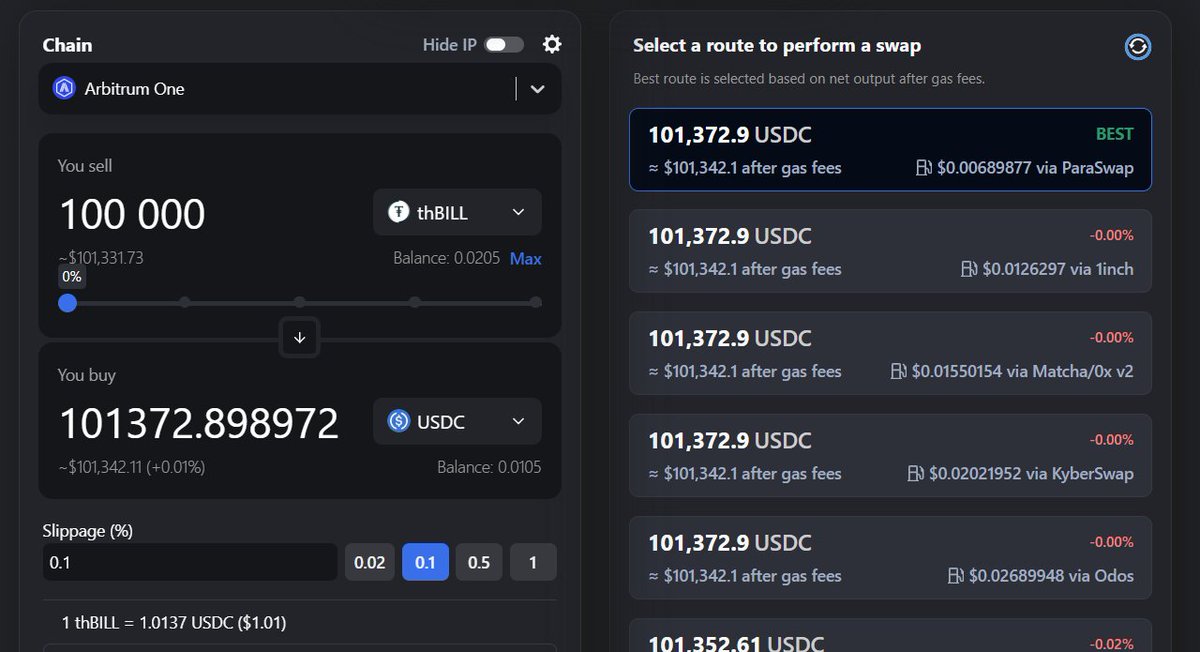This screenshot has height=652, width=1200.
Task: Select the ParaSwap BEST route
Action: tap(890, 149)
